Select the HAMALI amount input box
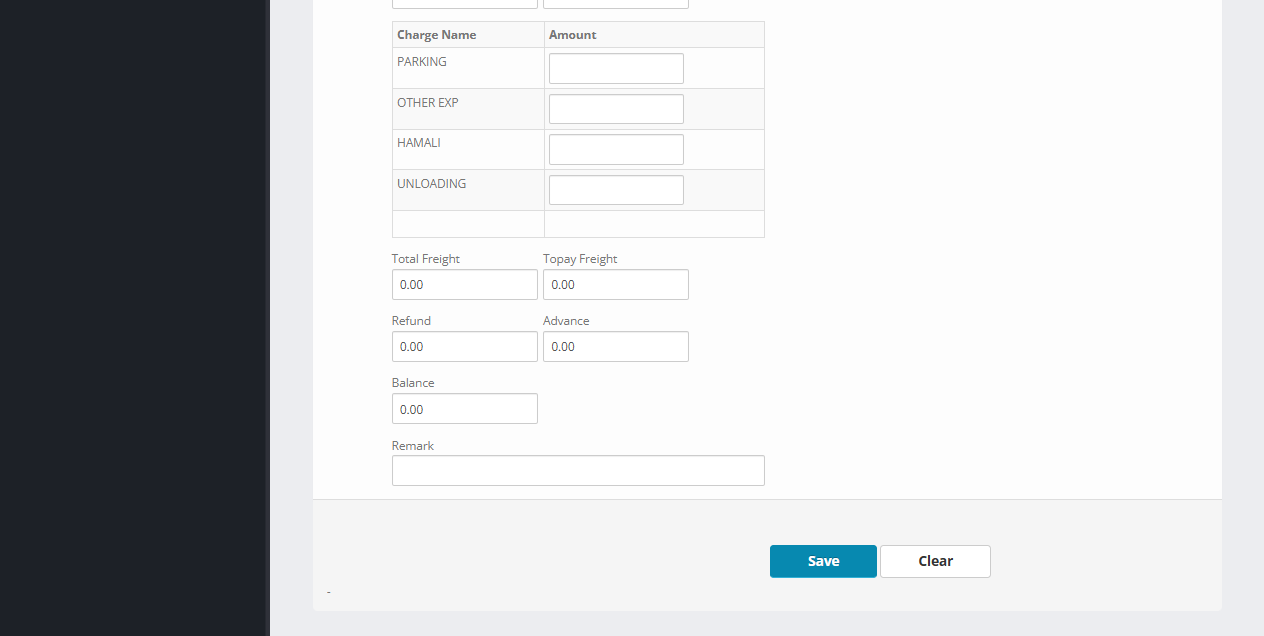Image resolution: width=1264 pixels, height=636 pixels. click(616, 150)
